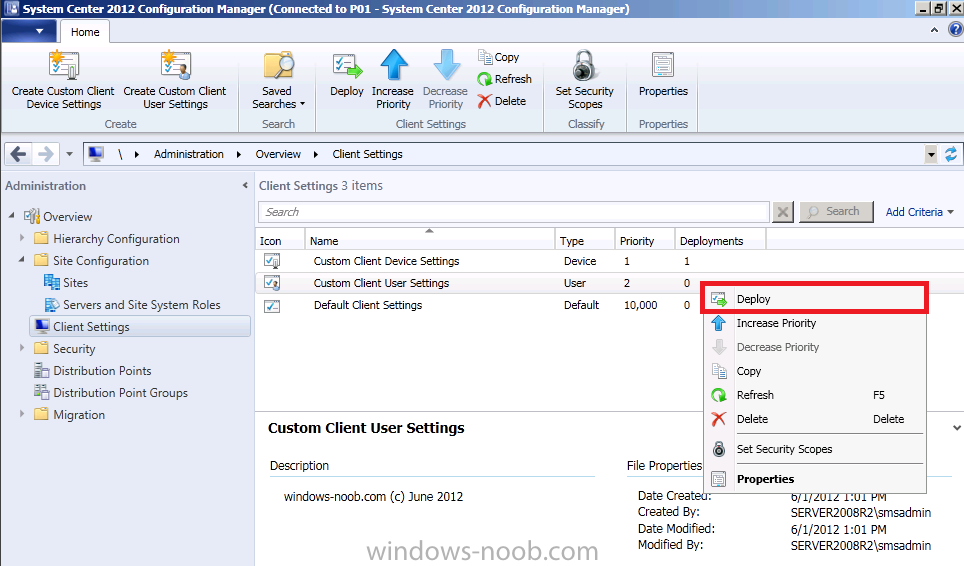Go forward with the navigation arrow
The height and width of the screenshot is (566, 964).
(45, 154)
